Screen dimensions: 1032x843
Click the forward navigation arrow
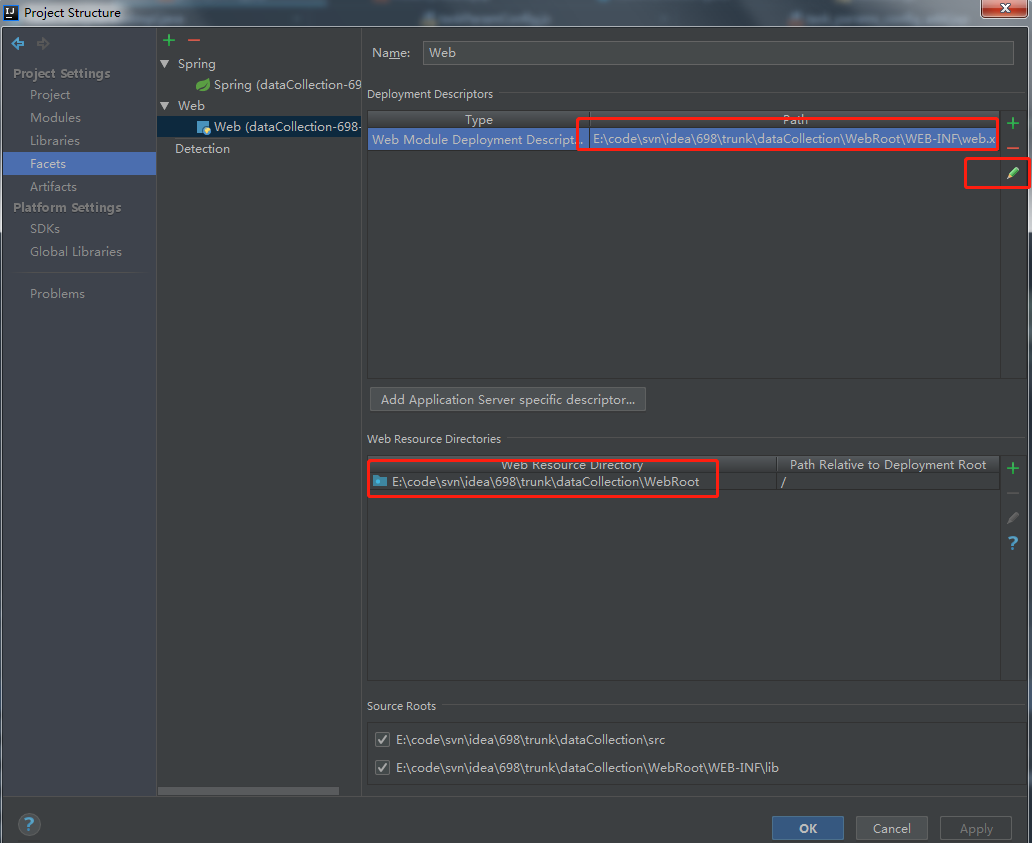tap(43, 43)
